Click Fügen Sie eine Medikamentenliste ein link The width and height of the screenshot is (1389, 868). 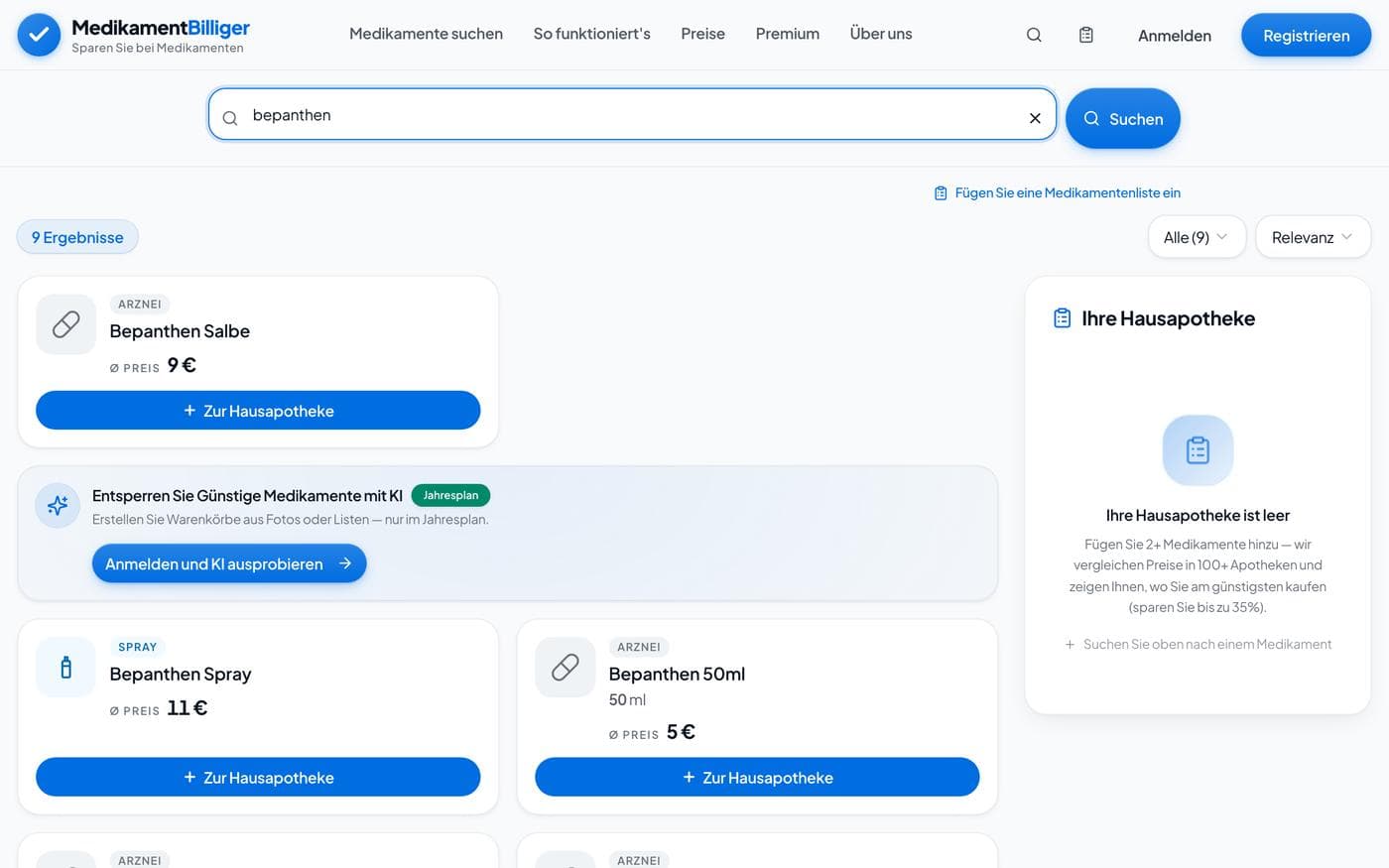pyautogui.click(x=1058, y=192)
